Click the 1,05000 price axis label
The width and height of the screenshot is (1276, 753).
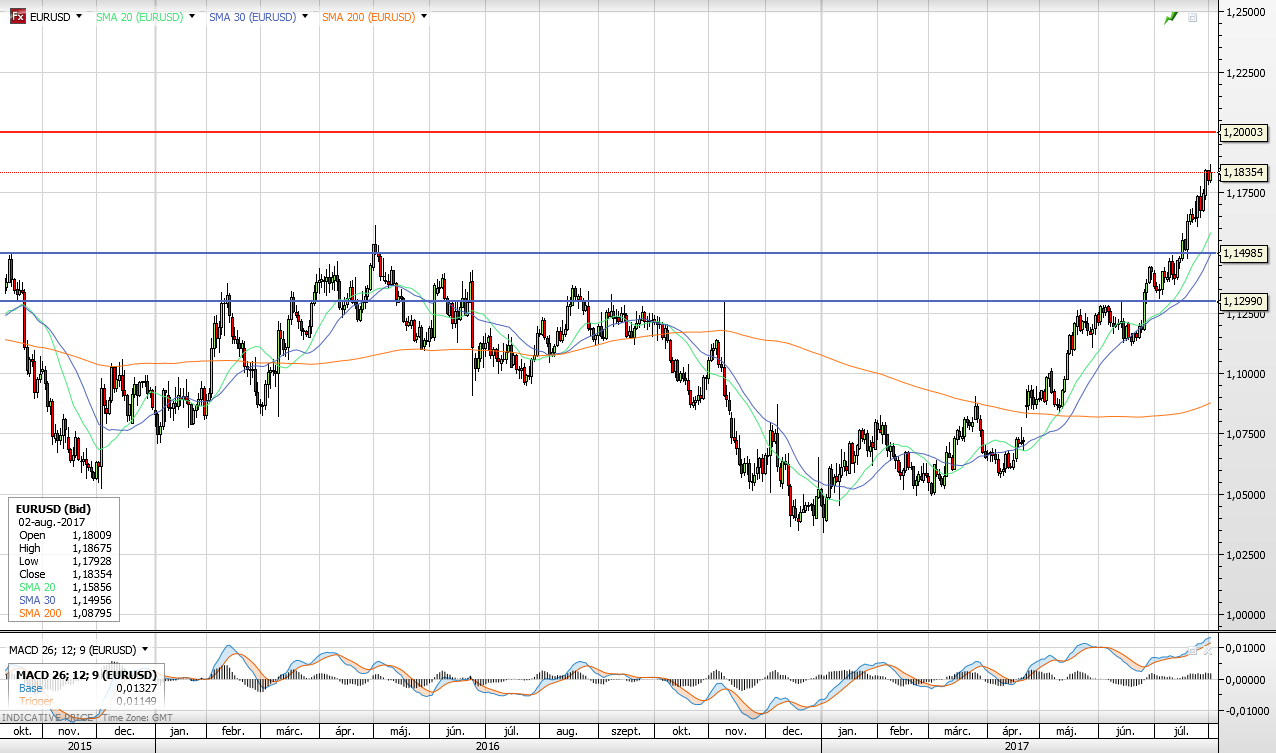pos(1245,494)
